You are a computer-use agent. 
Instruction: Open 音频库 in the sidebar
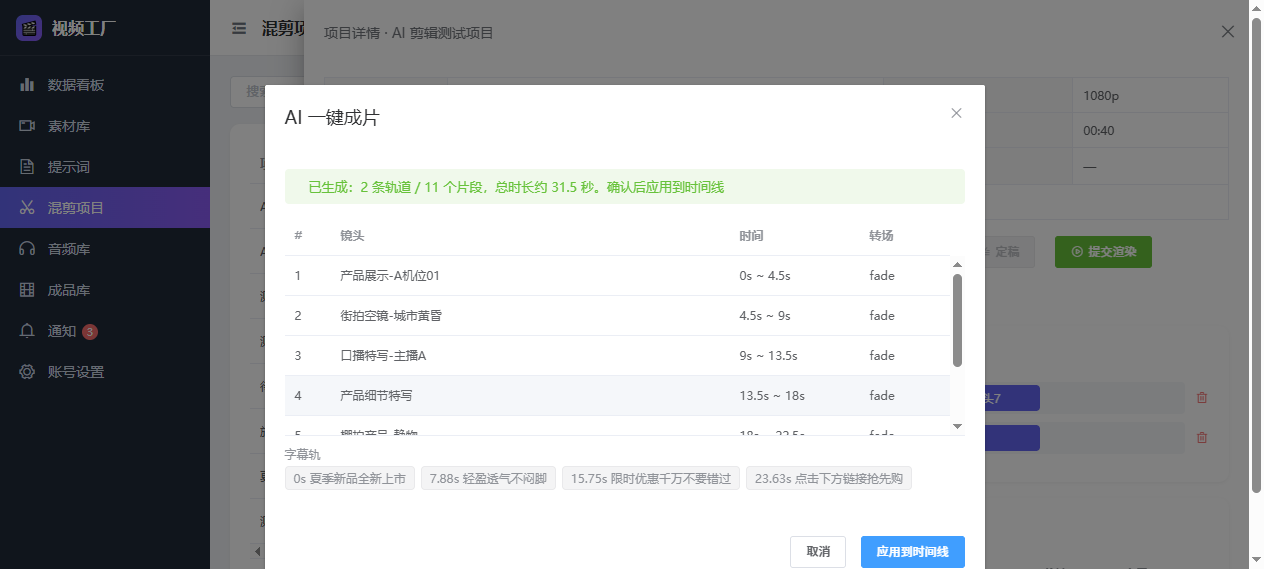click(x=105, y=249)
